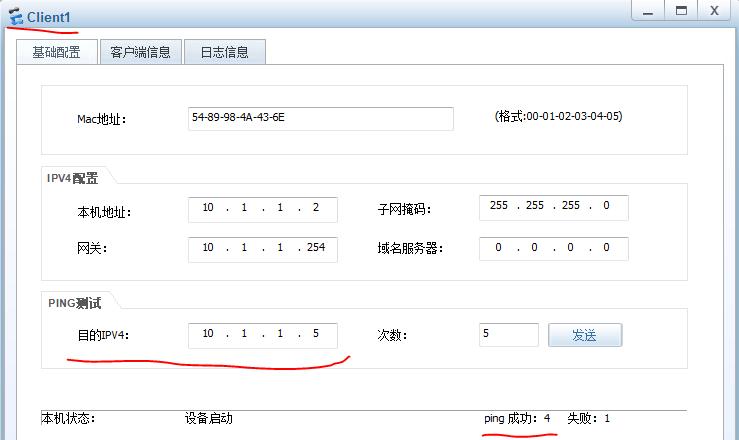Switch to the 基础配置 tab
Viewport: 739px width, 440px height.
point(57,52)
